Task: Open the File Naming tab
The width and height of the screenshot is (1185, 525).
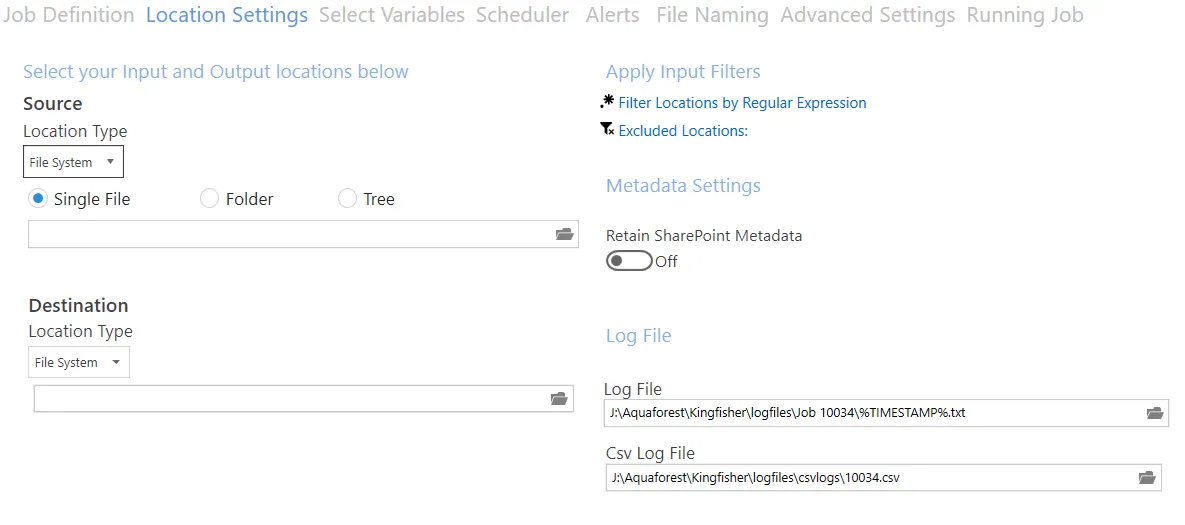Action: point(712,15)
